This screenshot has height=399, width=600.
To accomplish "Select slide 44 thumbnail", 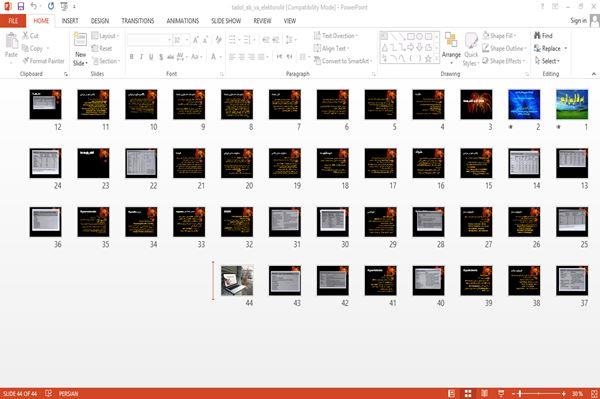I will click(237, 280).
